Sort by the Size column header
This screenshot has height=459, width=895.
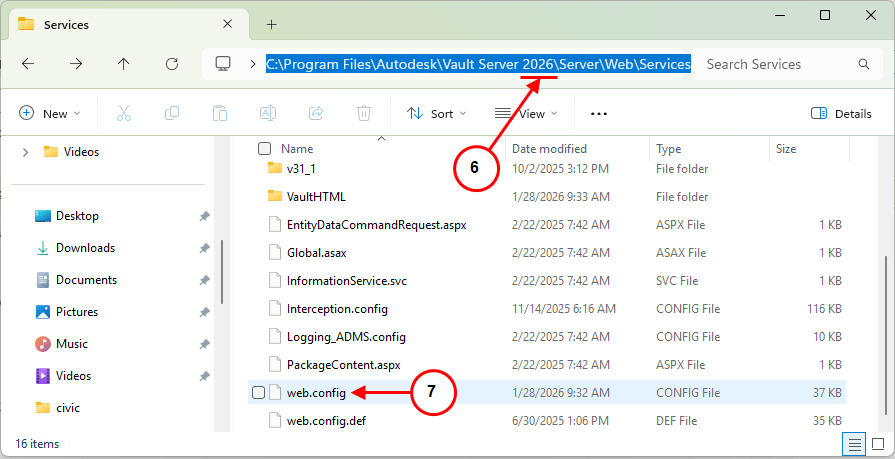tap(786, 149)
